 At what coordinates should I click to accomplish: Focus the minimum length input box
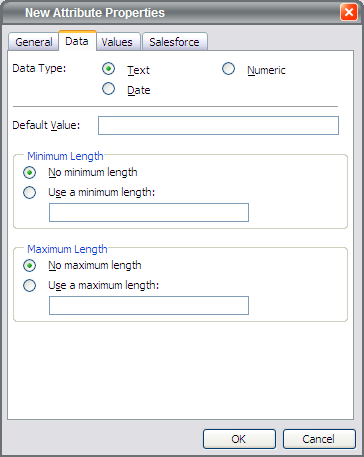[149, 212]
